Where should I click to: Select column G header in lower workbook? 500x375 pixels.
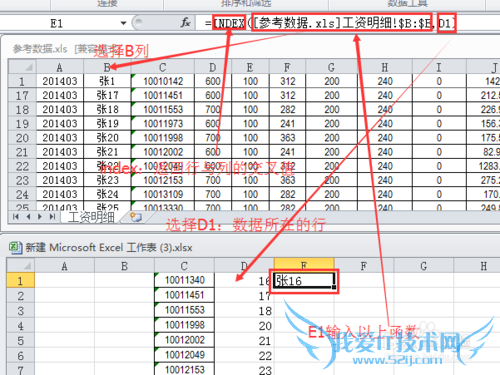[x=423, y=266]
